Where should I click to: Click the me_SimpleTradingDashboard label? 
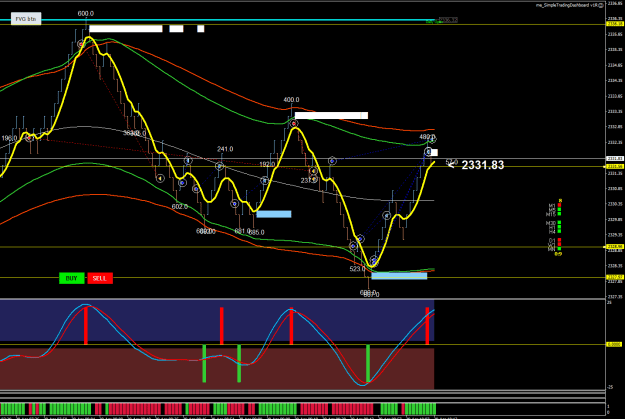[566, 5]
